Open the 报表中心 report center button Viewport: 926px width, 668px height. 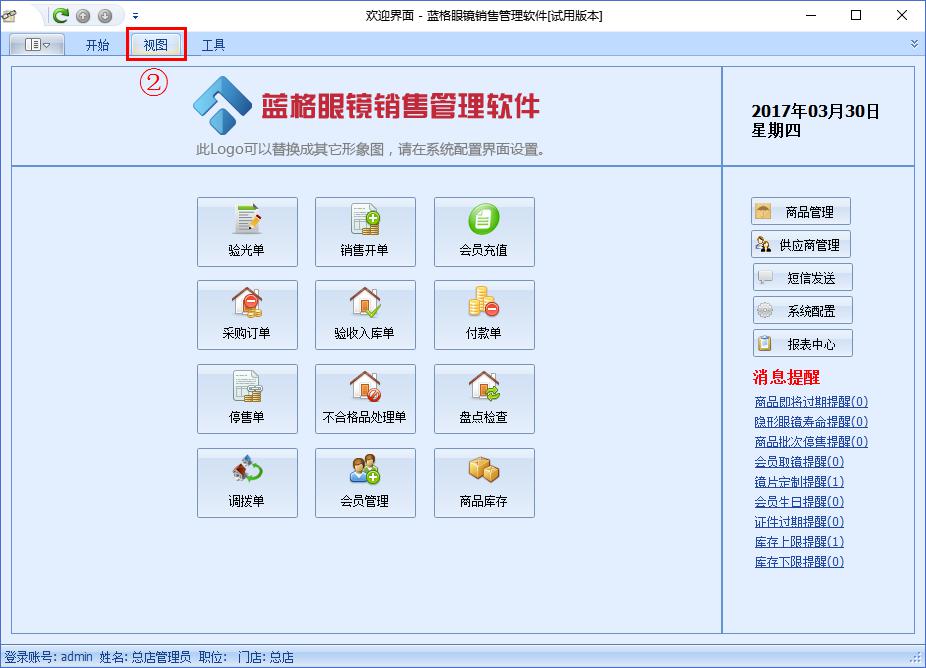pyautogui.click(x=802, y=344)
